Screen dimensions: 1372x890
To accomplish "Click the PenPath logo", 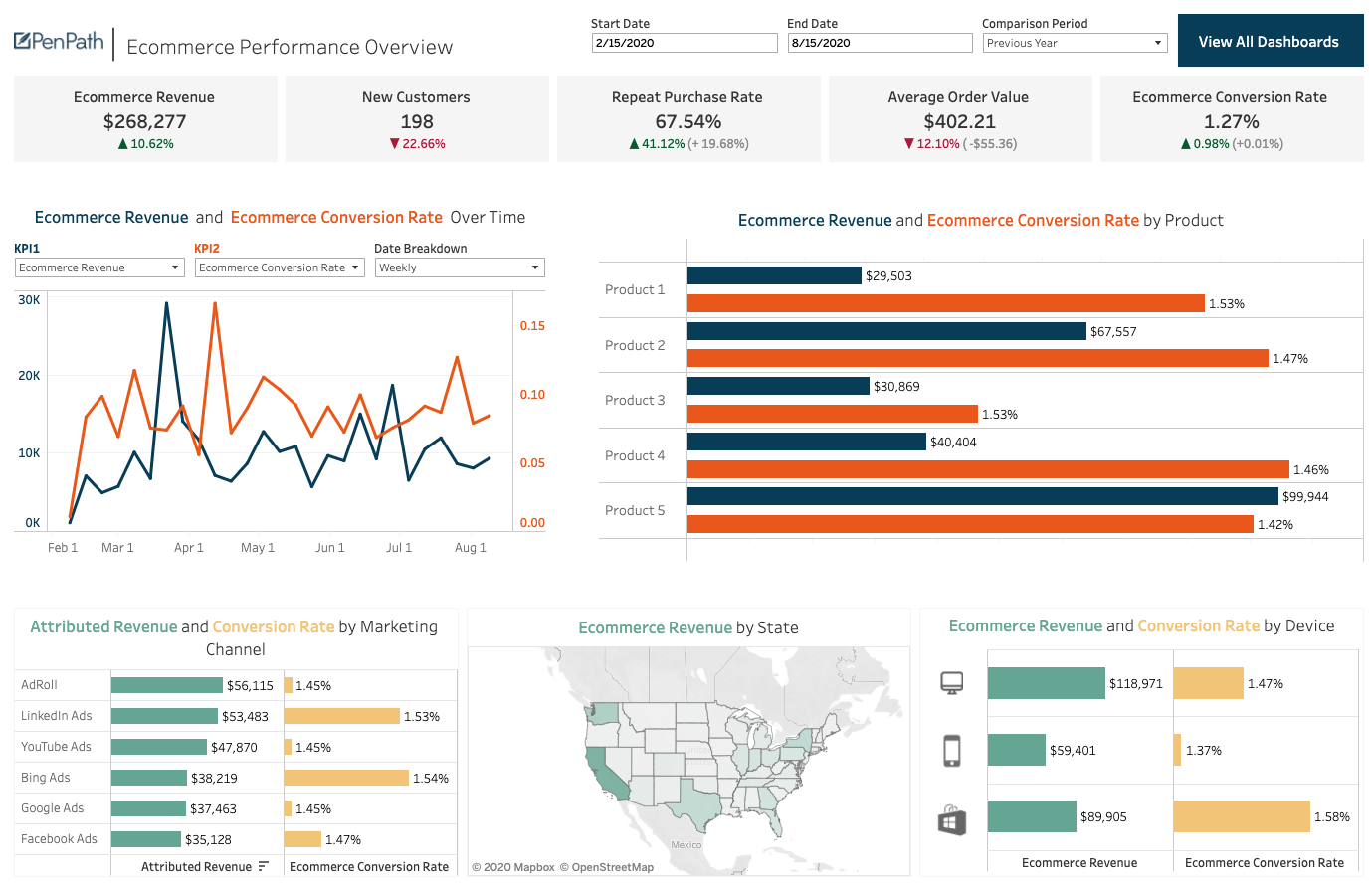I will pyautogui.click(x=59, y=42).
